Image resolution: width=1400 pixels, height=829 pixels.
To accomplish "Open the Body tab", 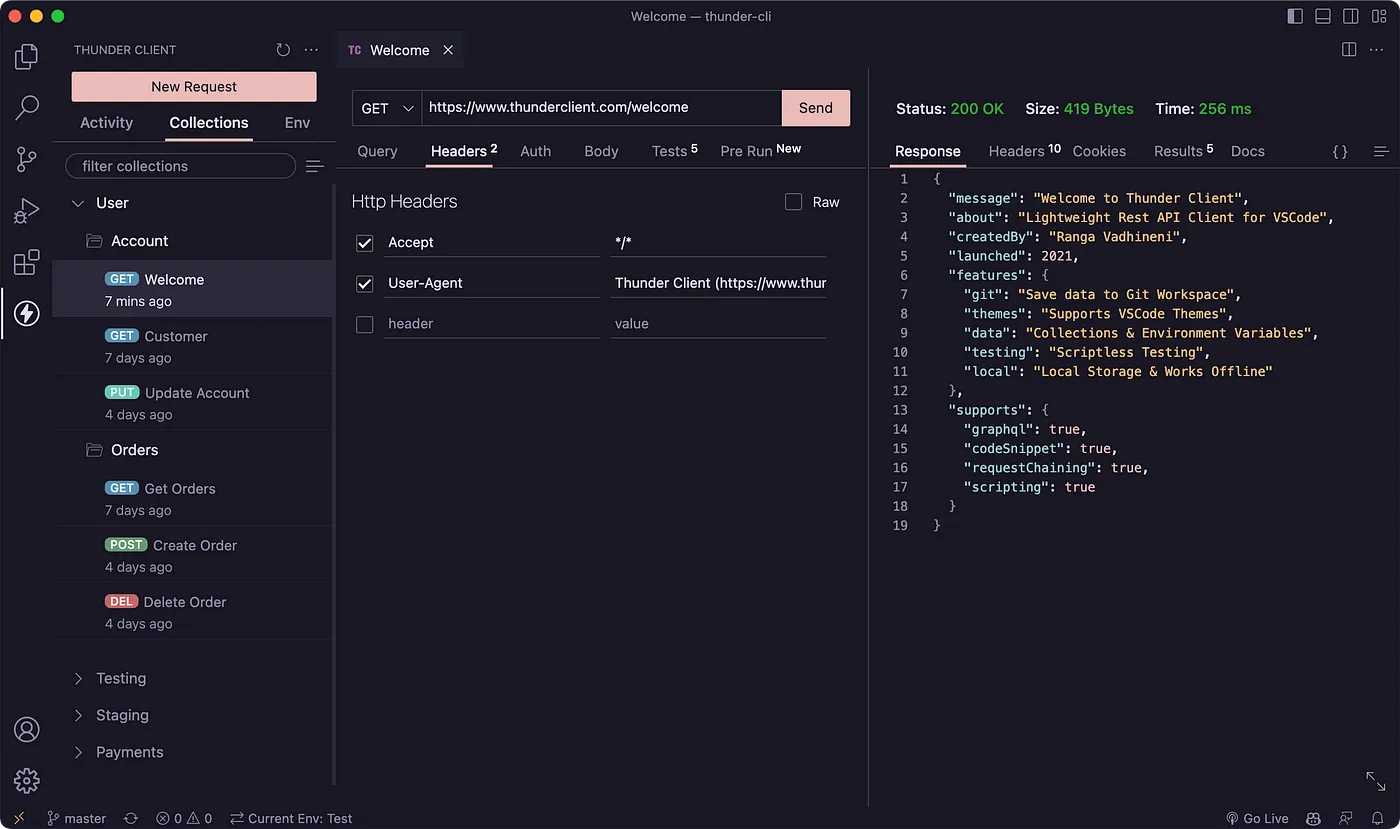I will [x=601, y=151].
